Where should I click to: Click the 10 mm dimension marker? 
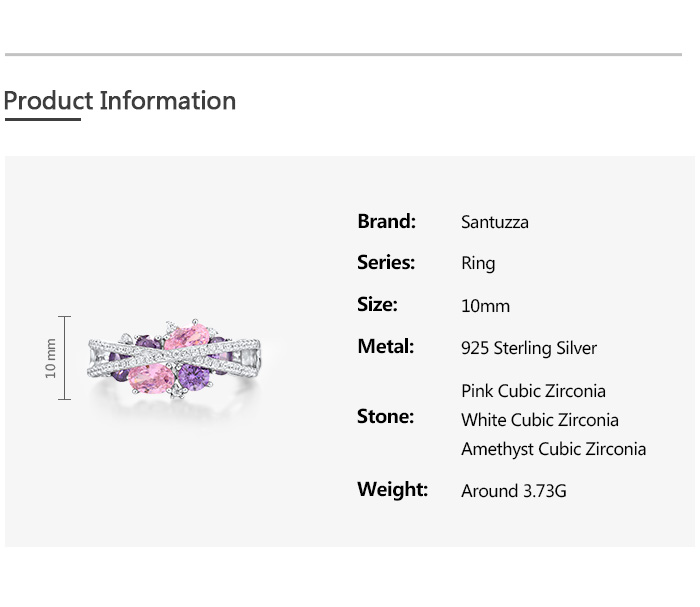tap(52, 357)
